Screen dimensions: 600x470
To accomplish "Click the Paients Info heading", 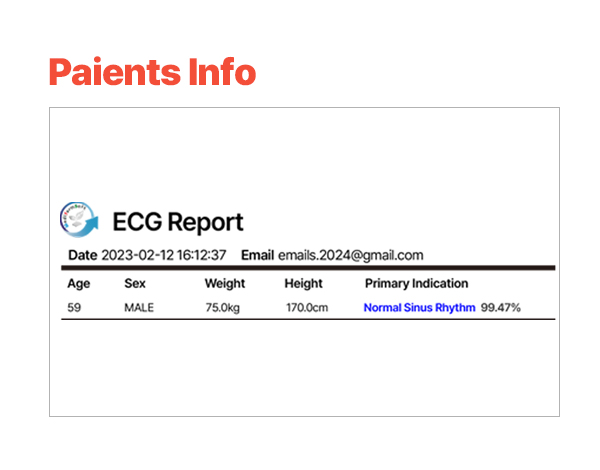I will coord(152,72).
